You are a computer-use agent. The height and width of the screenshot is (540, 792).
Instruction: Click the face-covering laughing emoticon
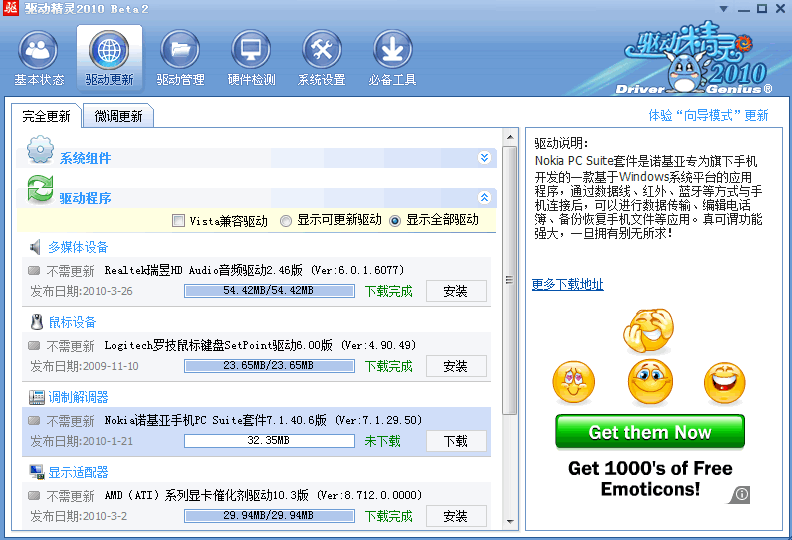click(x=649, y=330)
